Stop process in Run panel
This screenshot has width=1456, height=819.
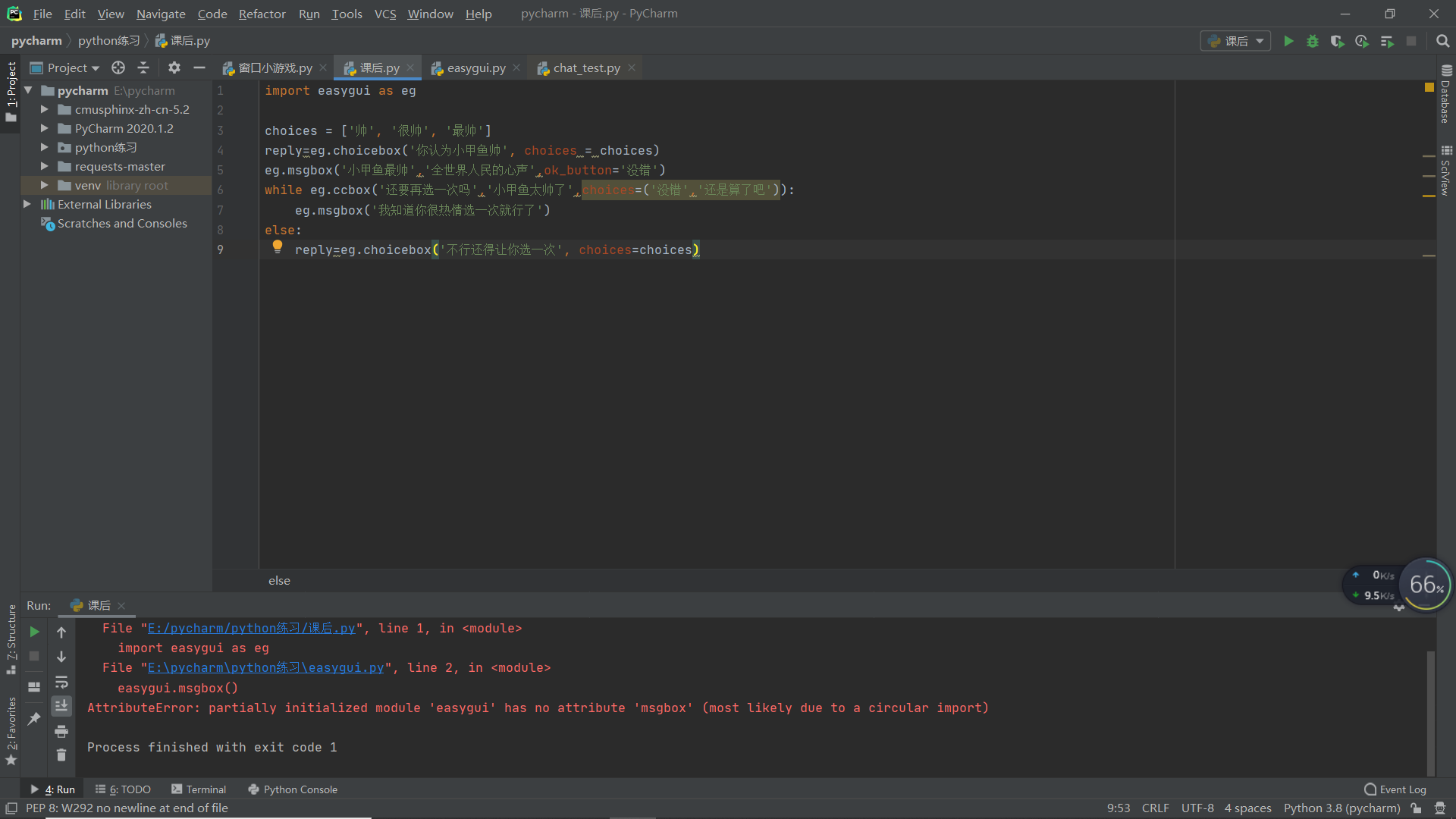pyautogui.click(x=34, y=656)
